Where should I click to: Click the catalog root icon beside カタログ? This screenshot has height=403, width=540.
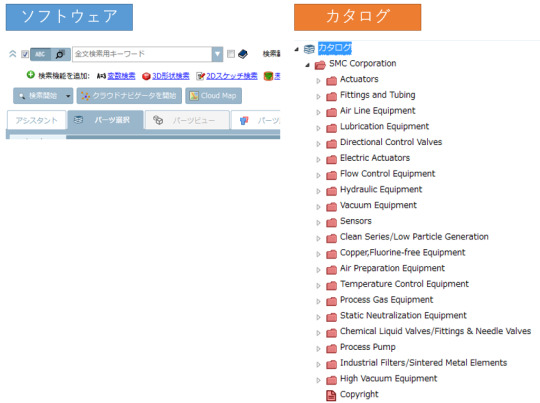pos(309,49)
